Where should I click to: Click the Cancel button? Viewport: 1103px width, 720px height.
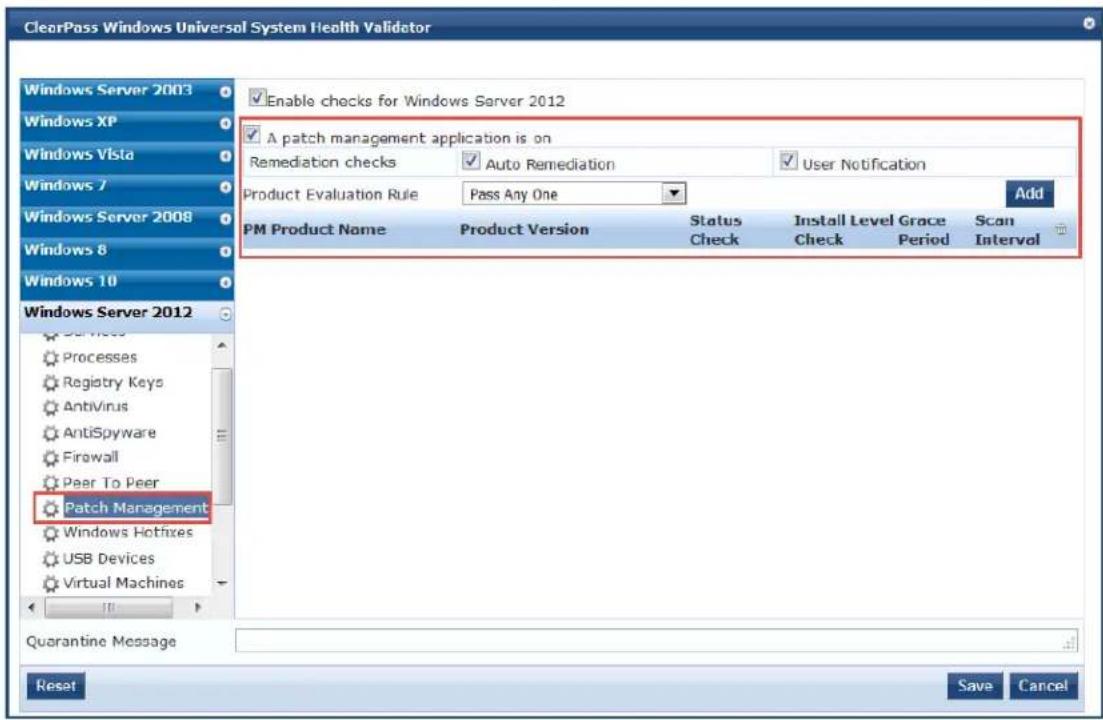click(1043, 686)
